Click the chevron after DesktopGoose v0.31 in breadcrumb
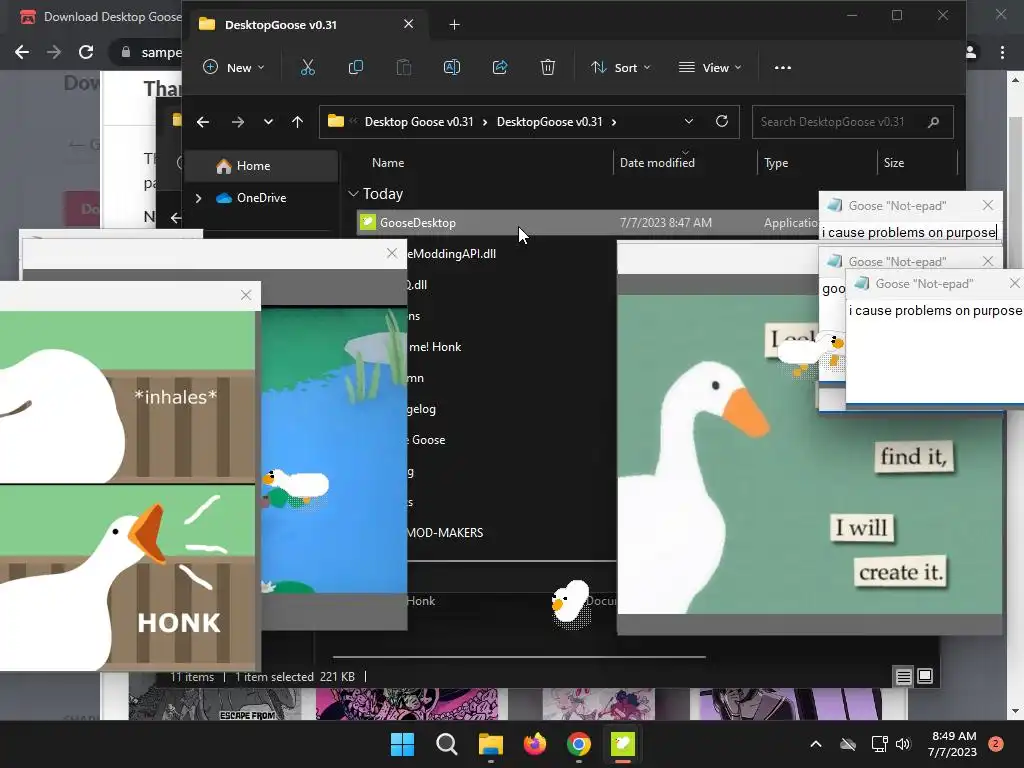This screenshot has height=768, width=1024. click(614, 122)
